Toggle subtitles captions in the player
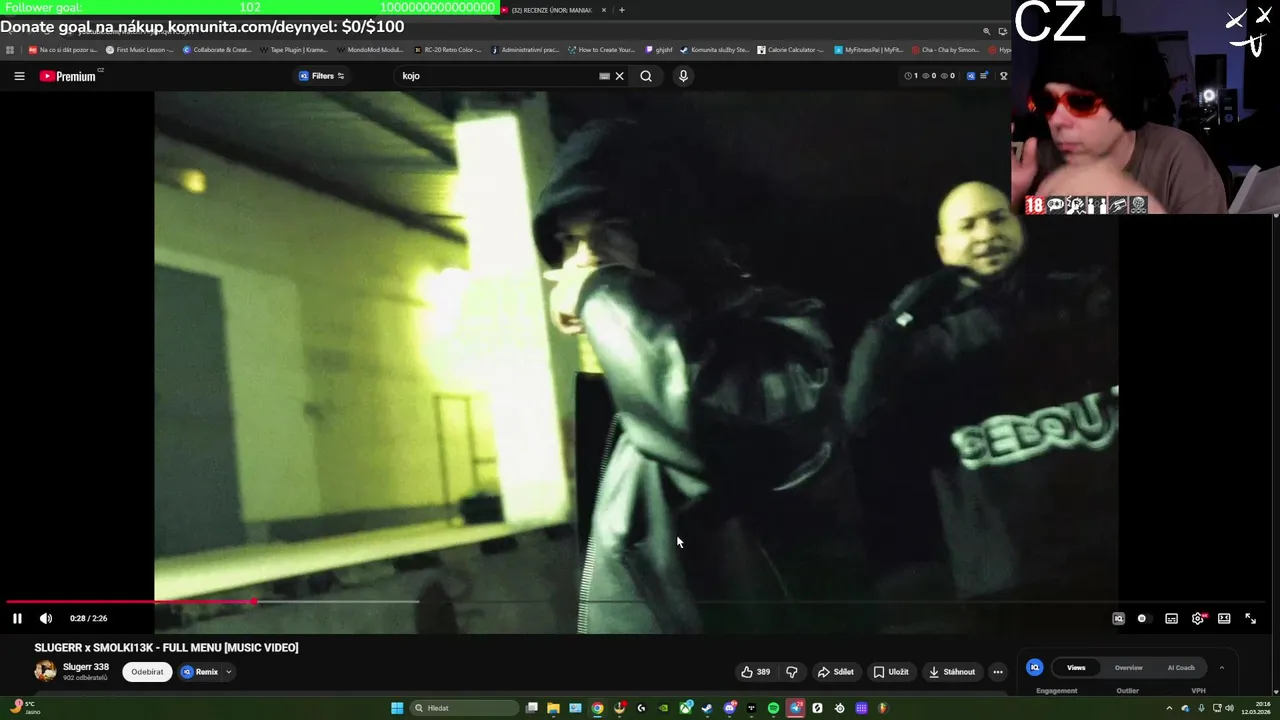Viewport: 1280px width, 720px height. click(x=1171, y=618)
